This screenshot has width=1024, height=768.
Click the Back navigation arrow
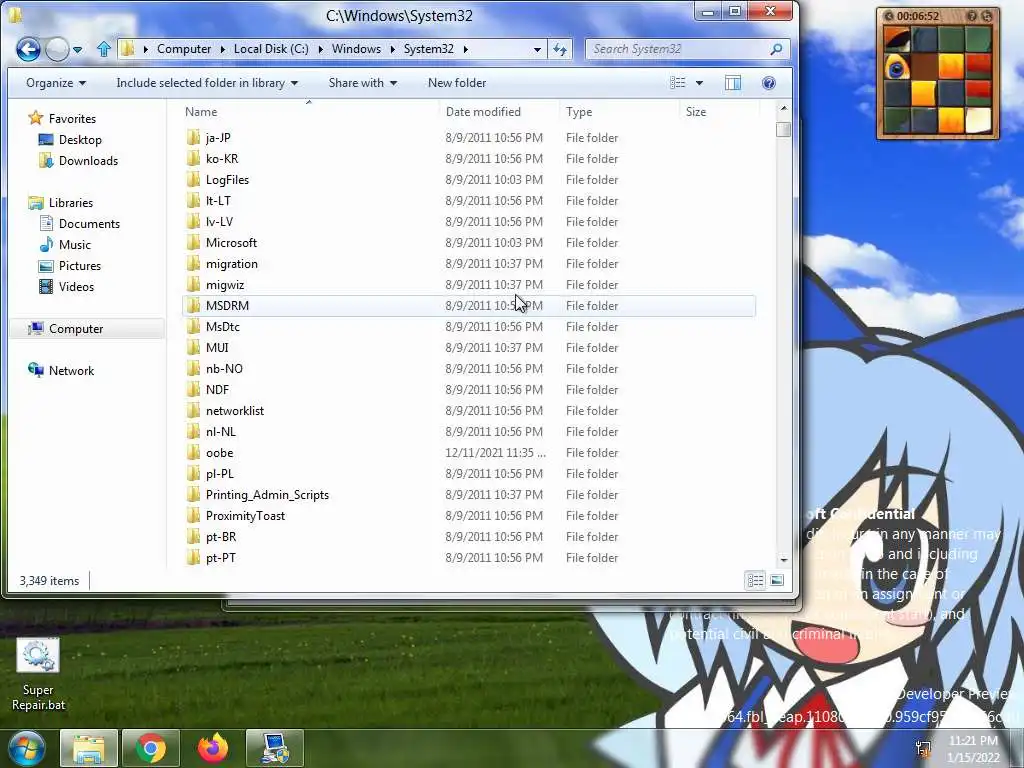[28, 49]
